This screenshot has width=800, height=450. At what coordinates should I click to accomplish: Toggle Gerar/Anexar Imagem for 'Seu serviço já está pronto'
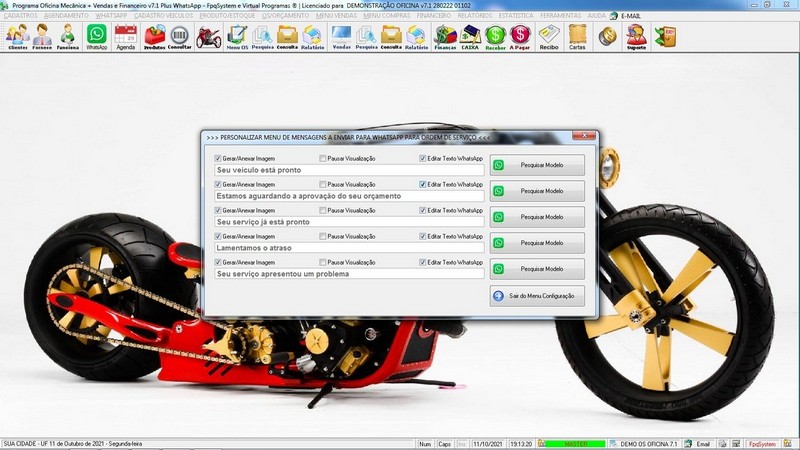point(218,210)
